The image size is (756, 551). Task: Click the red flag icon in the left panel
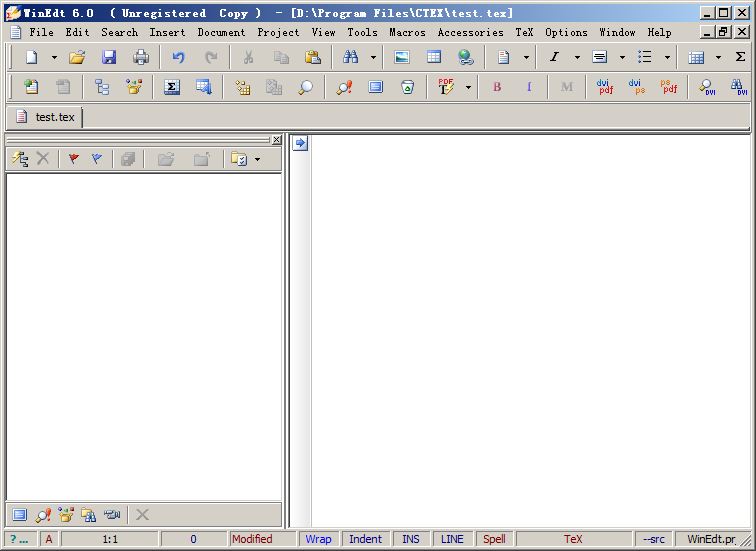(x=74, y=159)
